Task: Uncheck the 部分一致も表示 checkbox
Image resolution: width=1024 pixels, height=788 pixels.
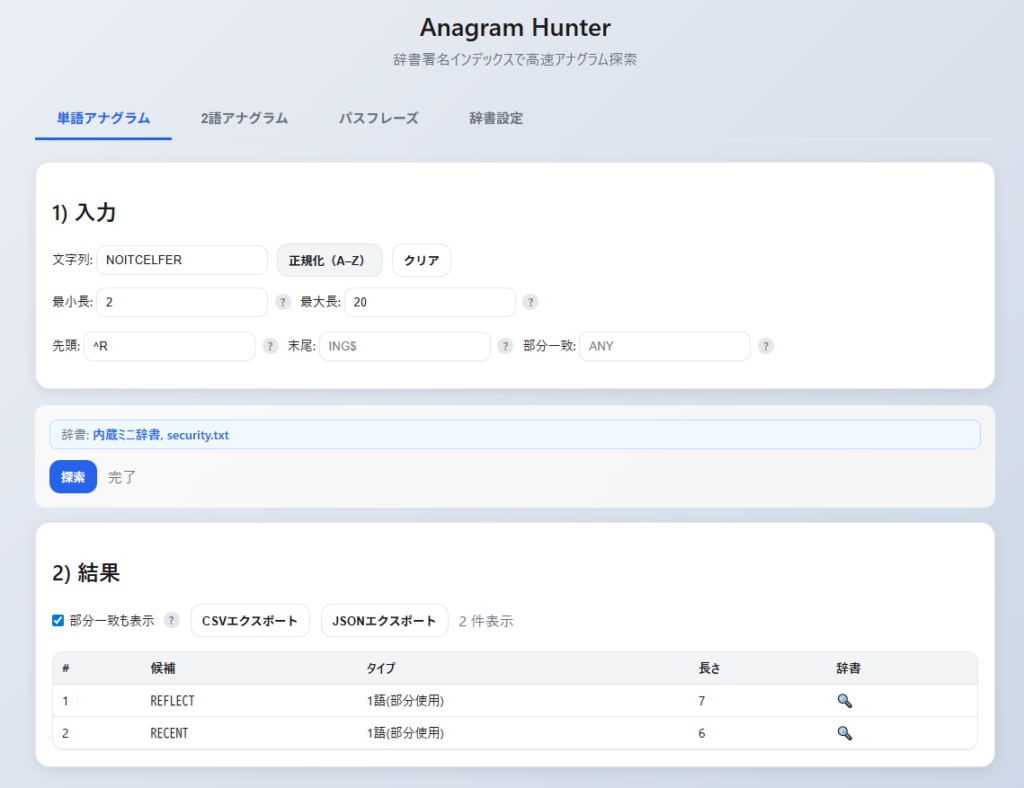Action: click(58, 620)
